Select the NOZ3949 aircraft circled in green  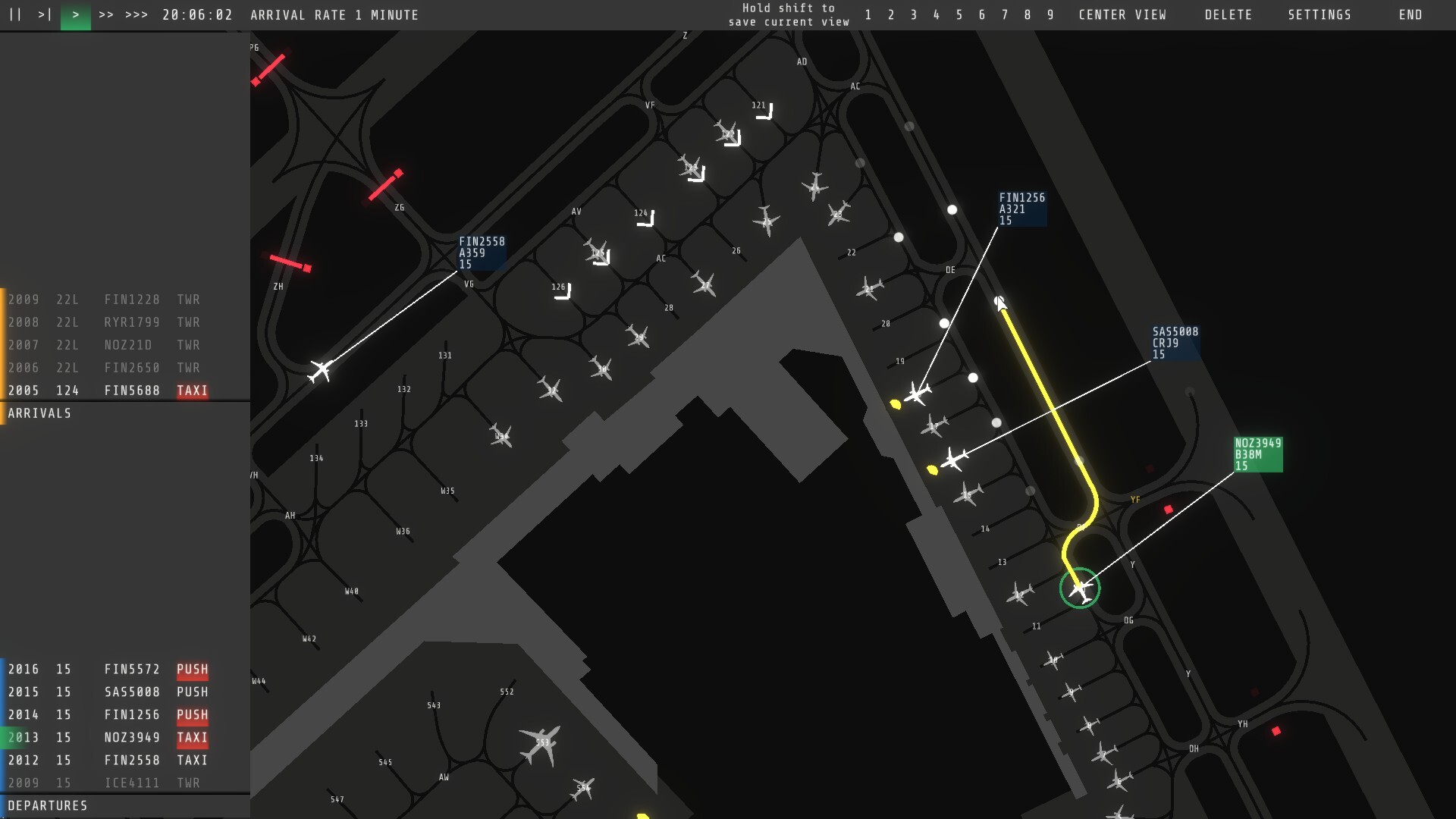pos(1081,588)
